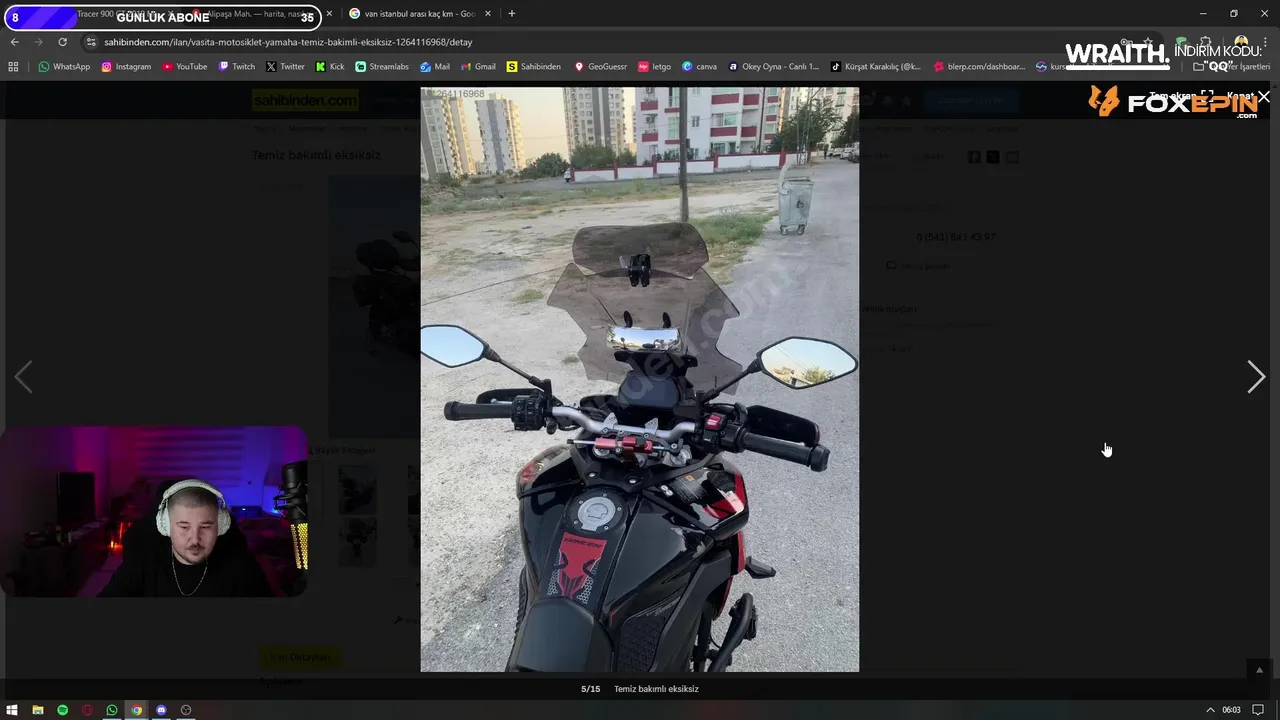Image resolution: width=1280 pixels, height=720 pixels.
Task: View site information icon in address bar
Action: [x=91, y=42]
